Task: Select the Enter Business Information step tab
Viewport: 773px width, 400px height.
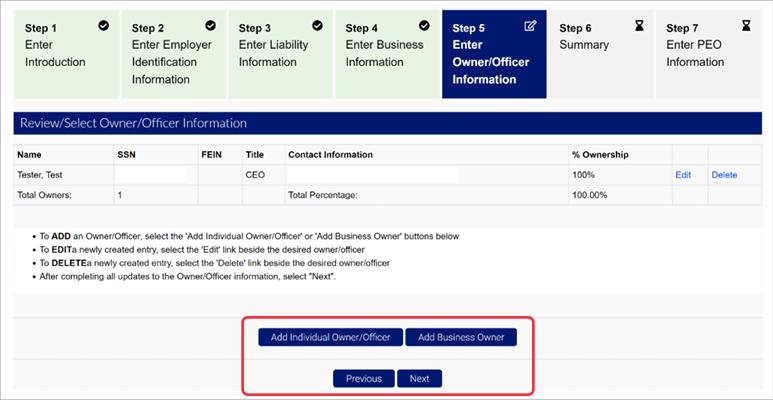Action: [386, 54]
